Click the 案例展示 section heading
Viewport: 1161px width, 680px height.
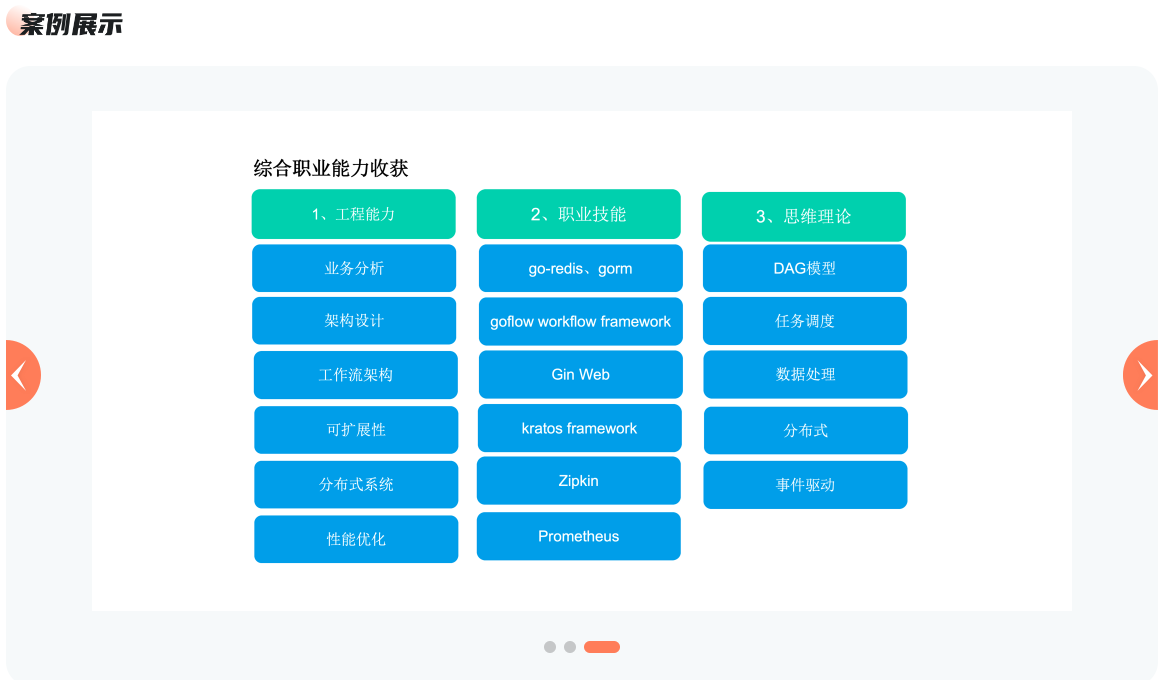coord(70,24)
